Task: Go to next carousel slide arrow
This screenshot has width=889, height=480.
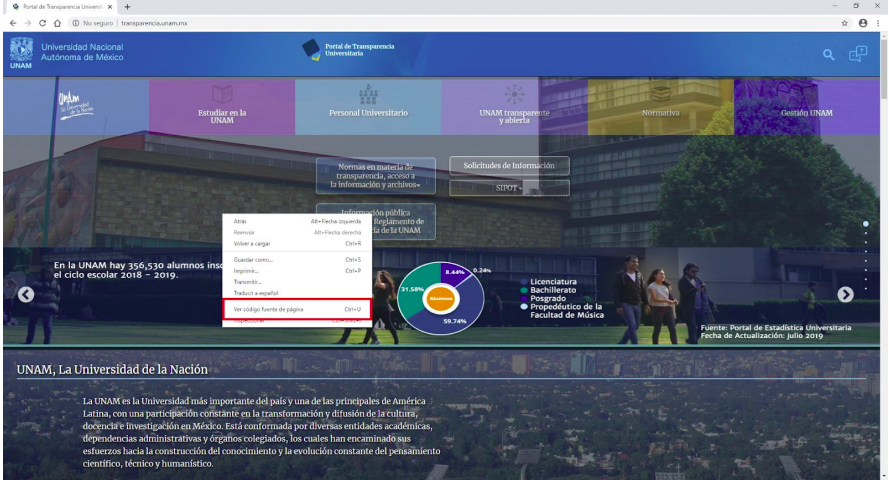Action: 845,295
